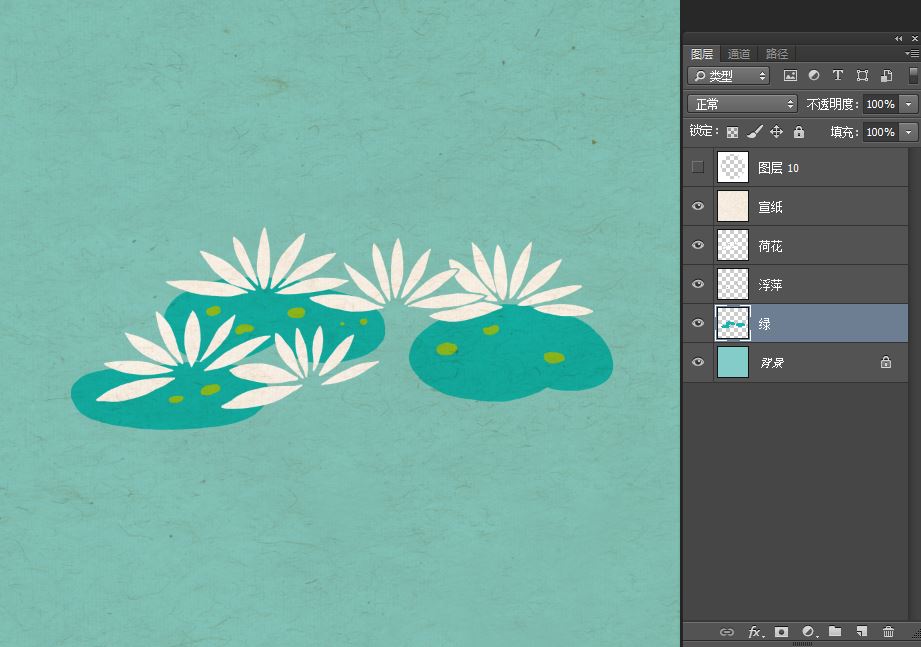The image size is (921, 647).
Task: Click fill value field 100%
Action: point(881,132)
